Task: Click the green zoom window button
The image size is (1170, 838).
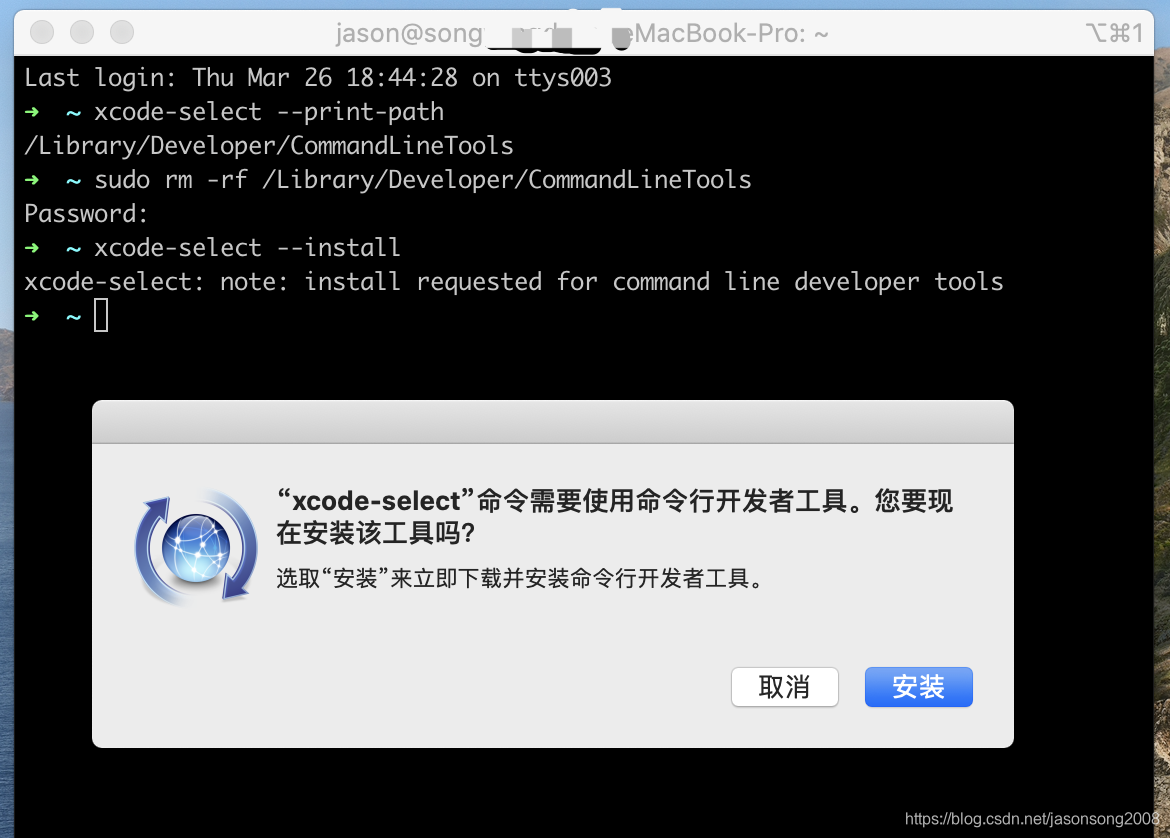Action: click(122, 32)
